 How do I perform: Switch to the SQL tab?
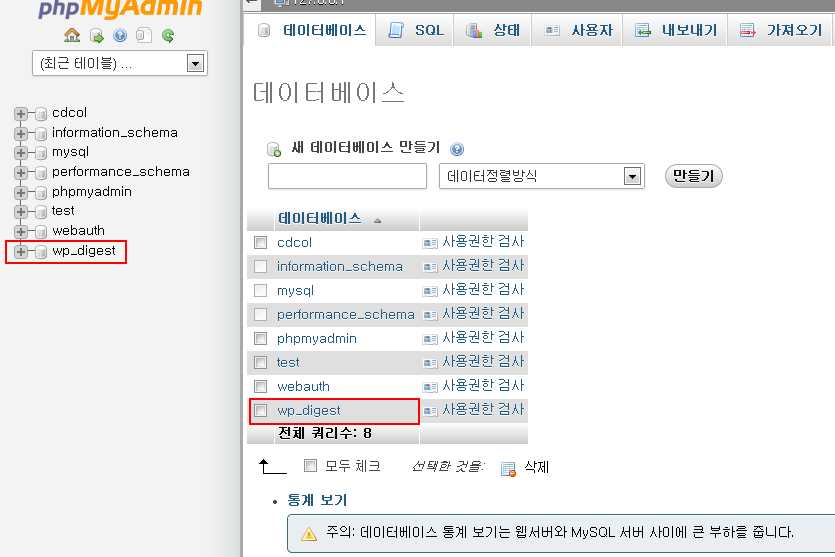(x=416, y=30)
